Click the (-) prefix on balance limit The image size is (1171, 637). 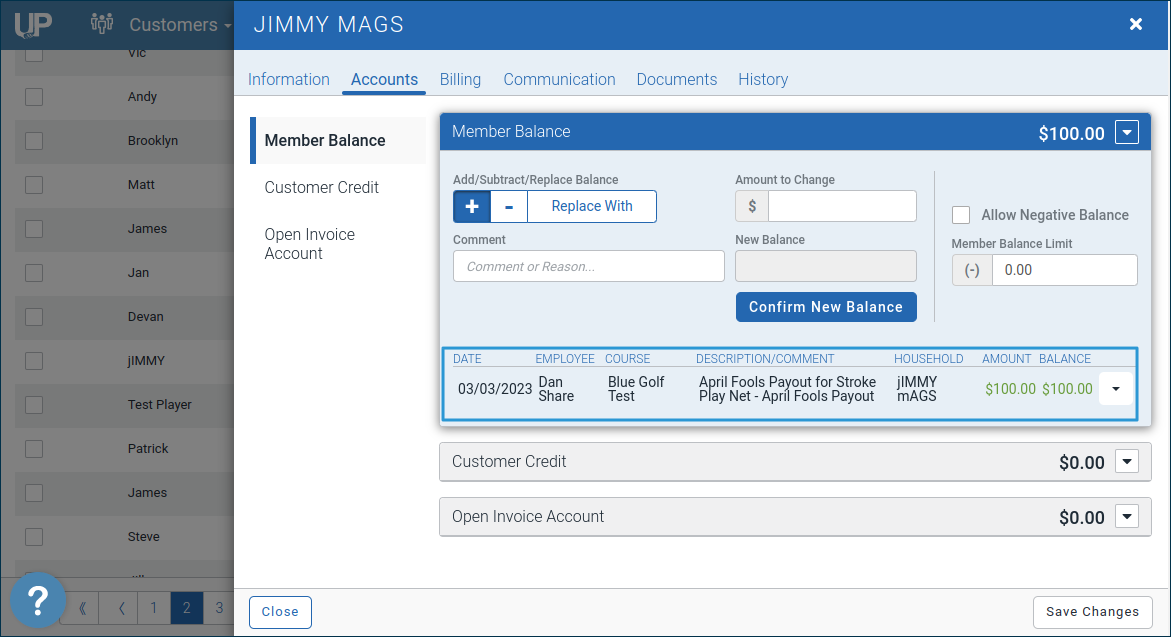(x=972, y=270)
